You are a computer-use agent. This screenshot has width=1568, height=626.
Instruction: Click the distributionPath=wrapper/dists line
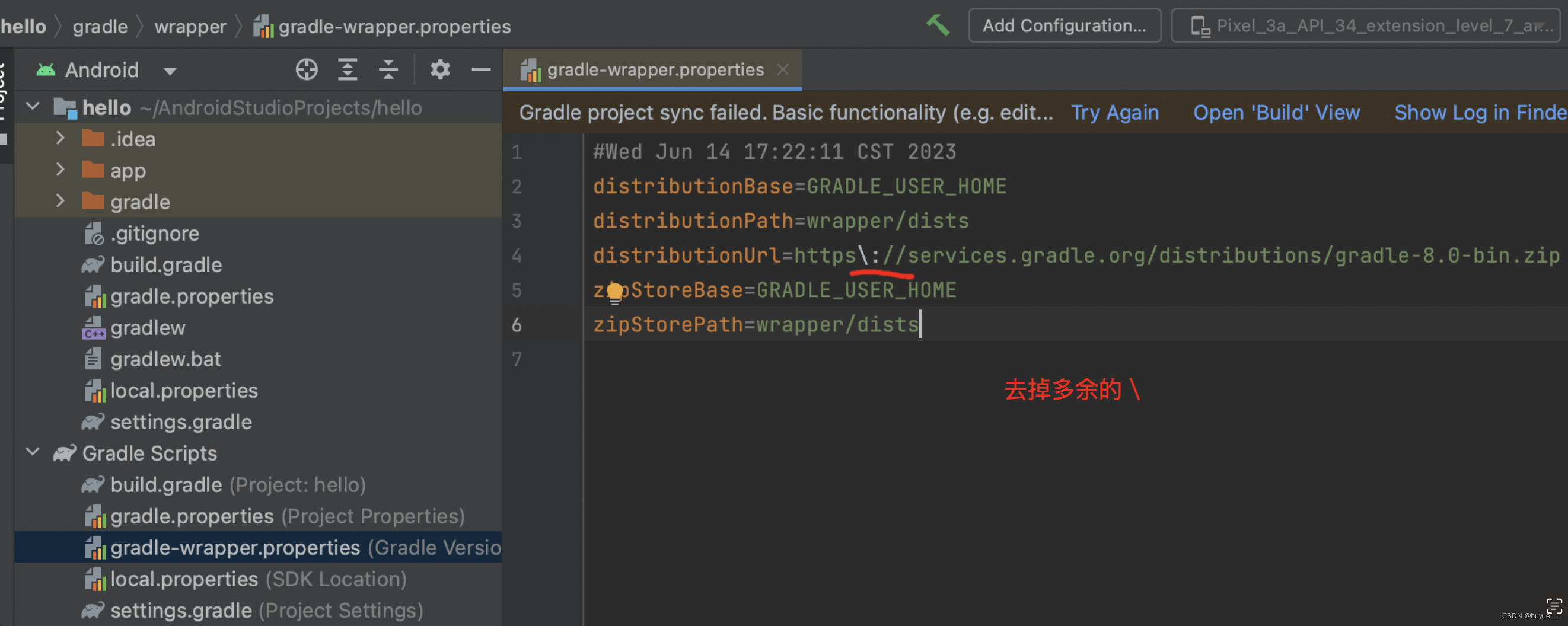click(x=780, y=220)
